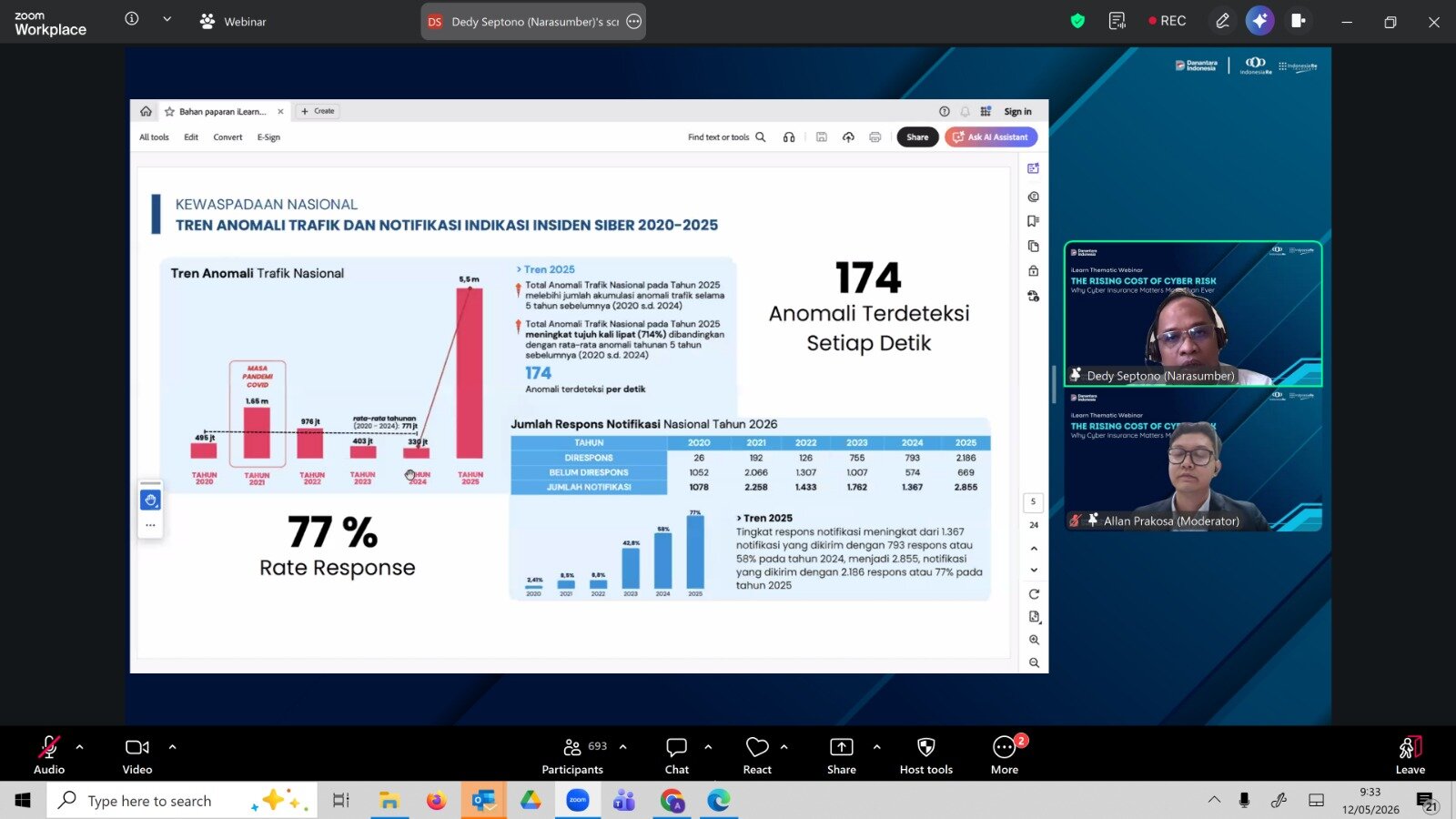This screenshot has height=819, width=1456.
Task: Click the Share screen button
Action: coord(842,756)
